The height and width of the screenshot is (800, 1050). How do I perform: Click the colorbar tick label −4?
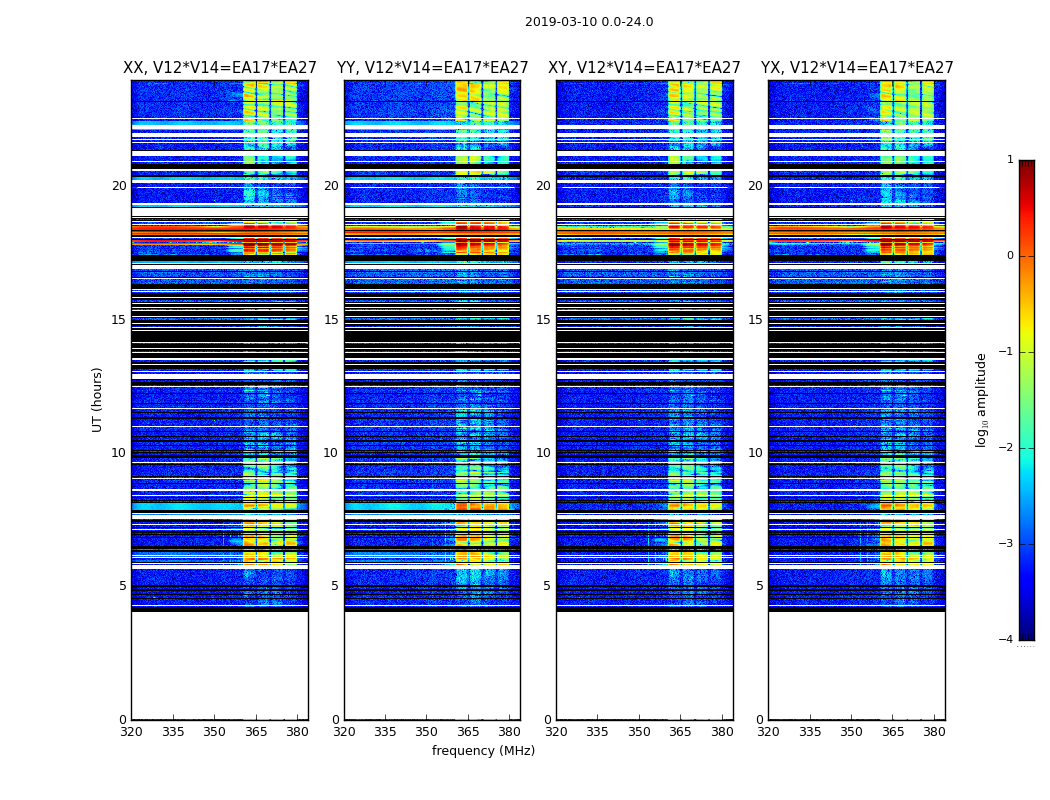[x=1006, y=640]
